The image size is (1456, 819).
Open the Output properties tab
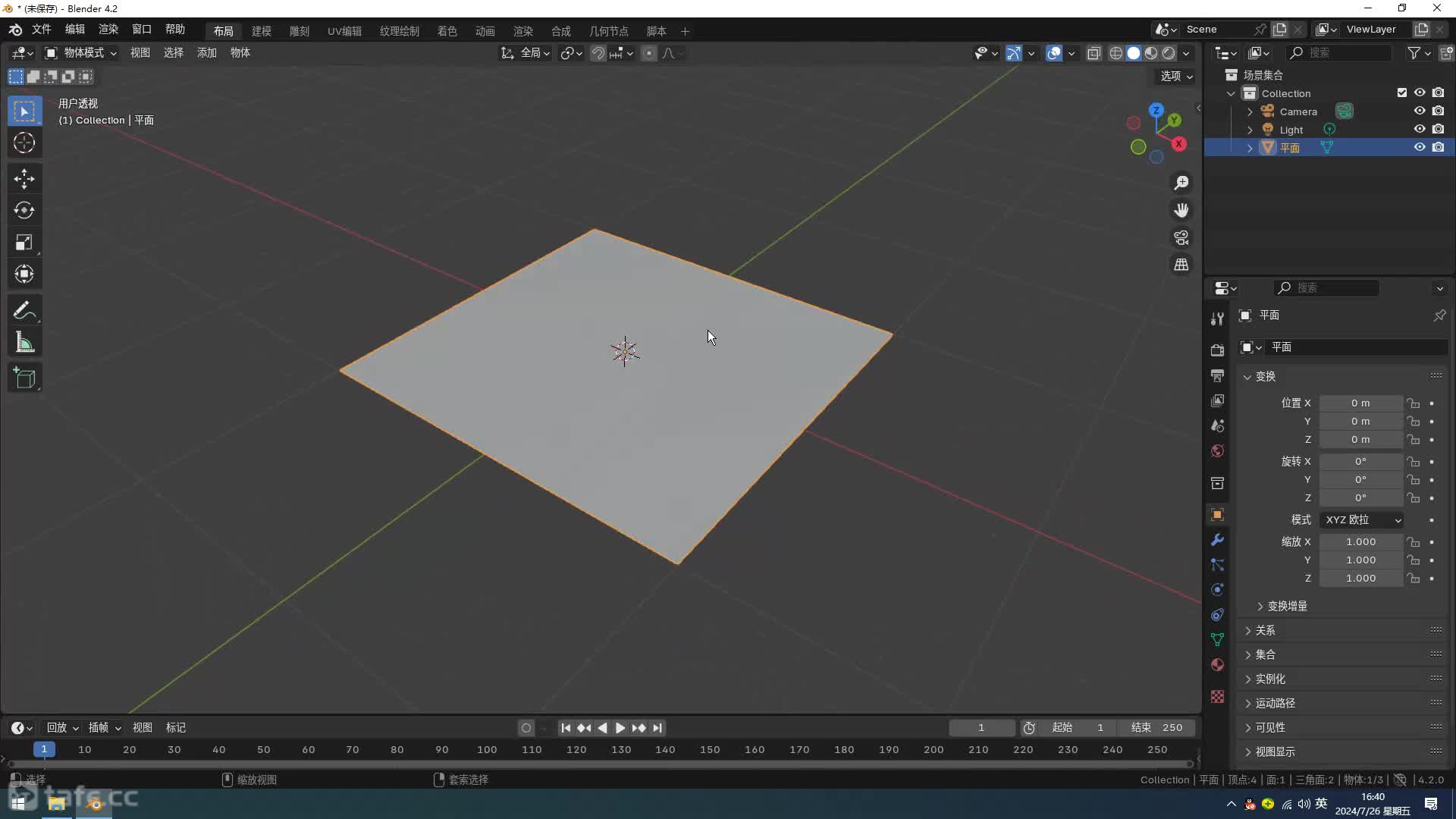[x=1217, y=375]
